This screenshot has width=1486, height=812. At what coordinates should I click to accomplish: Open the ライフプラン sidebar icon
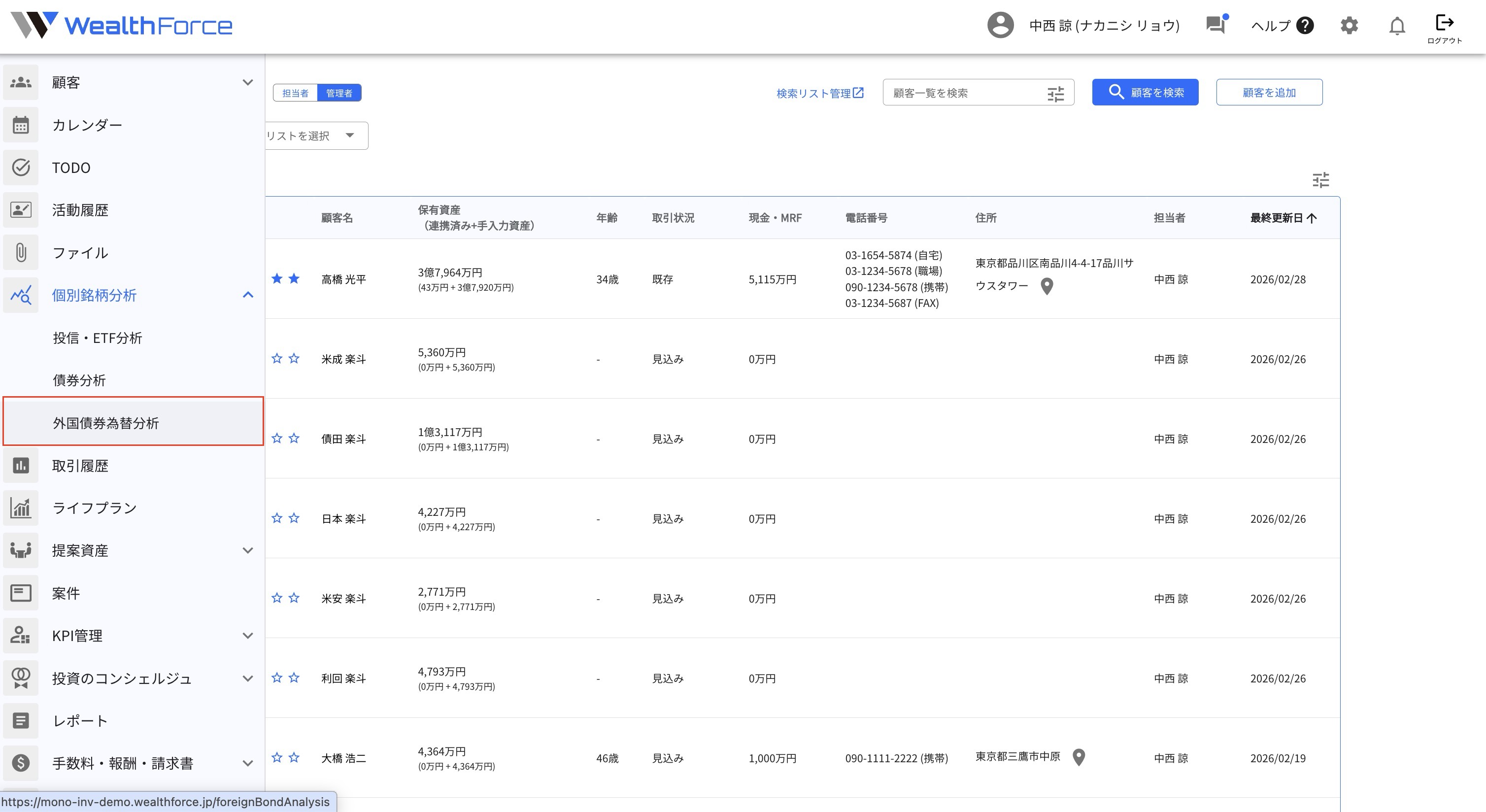point(21,508)
